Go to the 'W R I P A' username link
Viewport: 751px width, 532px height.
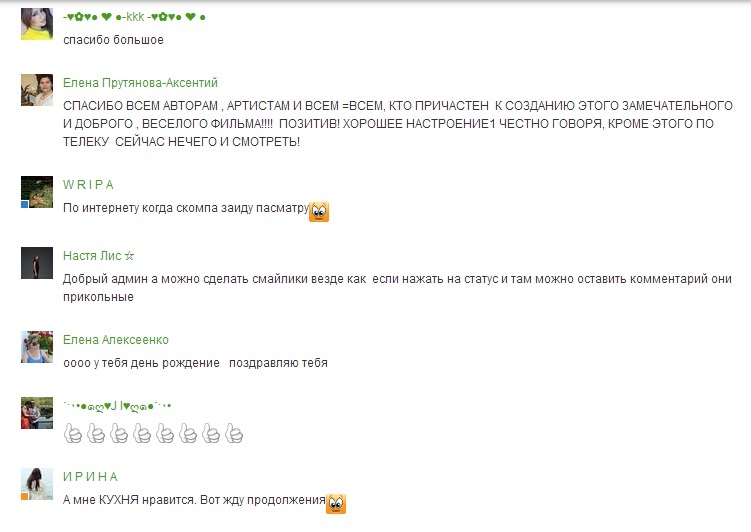(x=89, y=185)
